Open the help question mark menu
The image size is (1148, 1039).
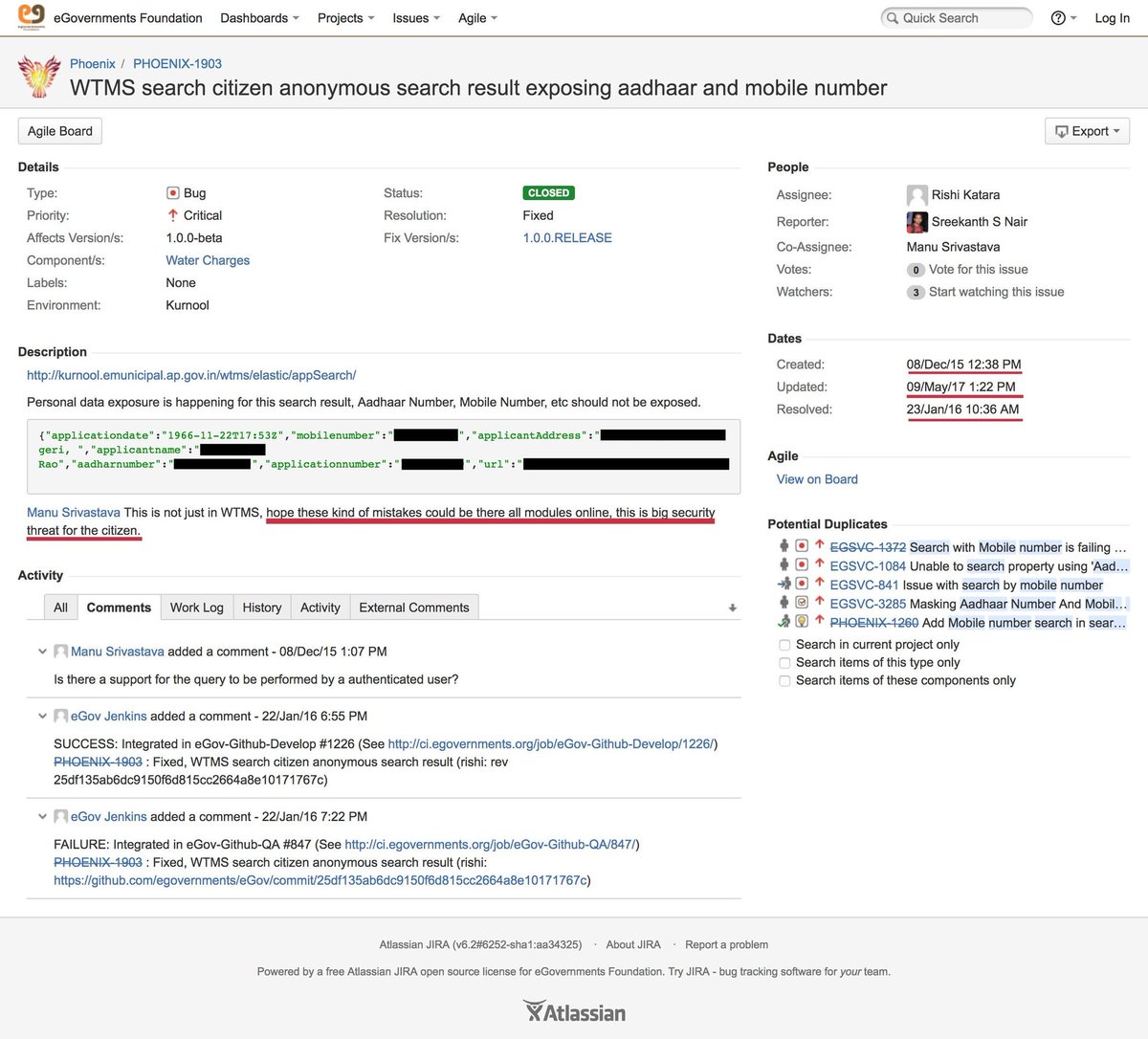pos(1063,18)
